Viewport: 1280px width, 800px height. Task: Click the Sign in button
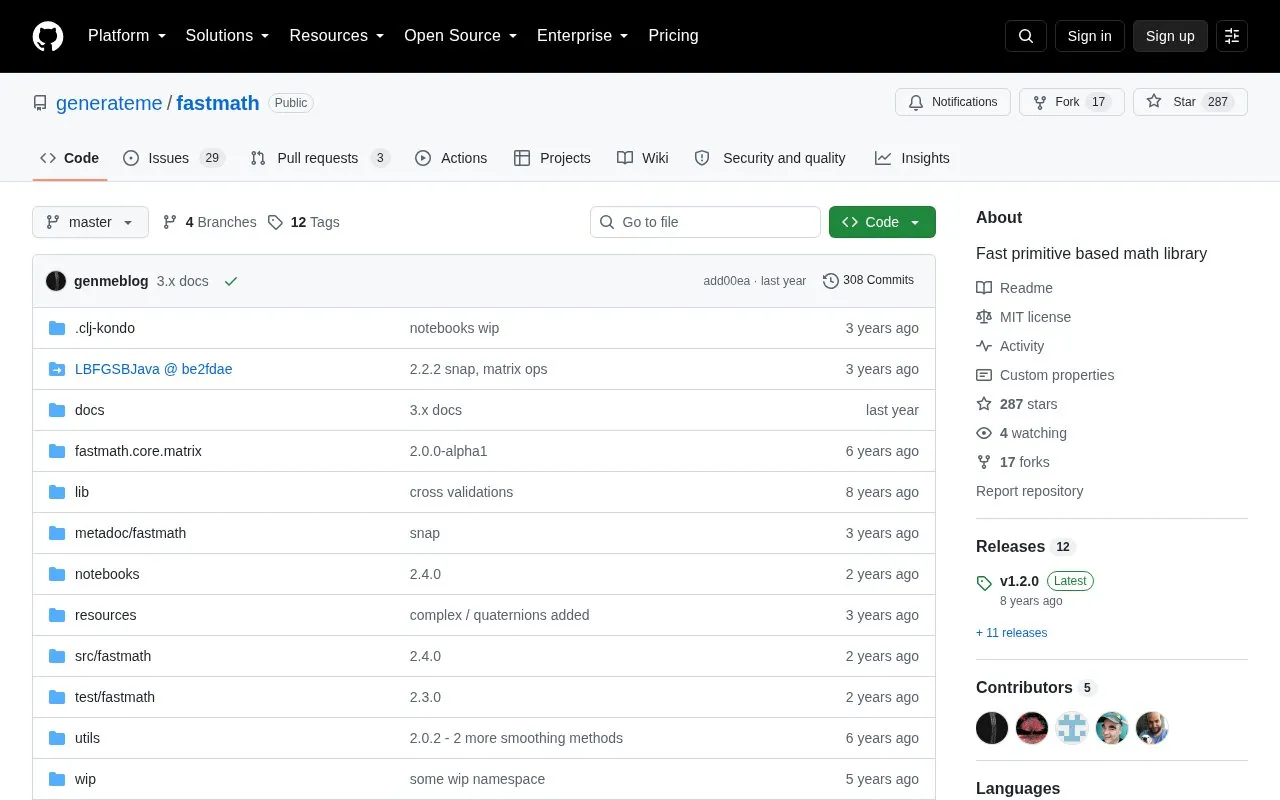pos(1089,36)
